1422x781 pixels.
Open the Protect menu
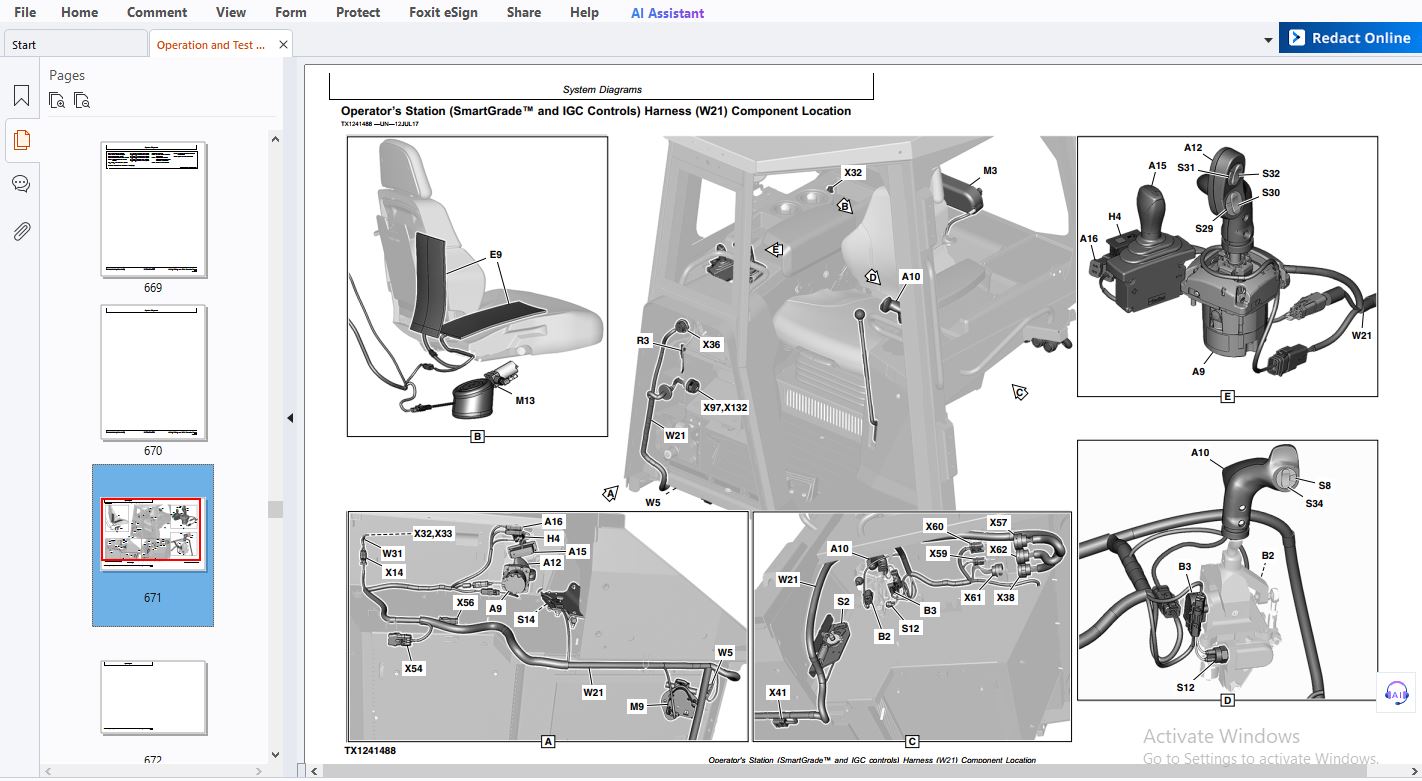tap(358, 13)
